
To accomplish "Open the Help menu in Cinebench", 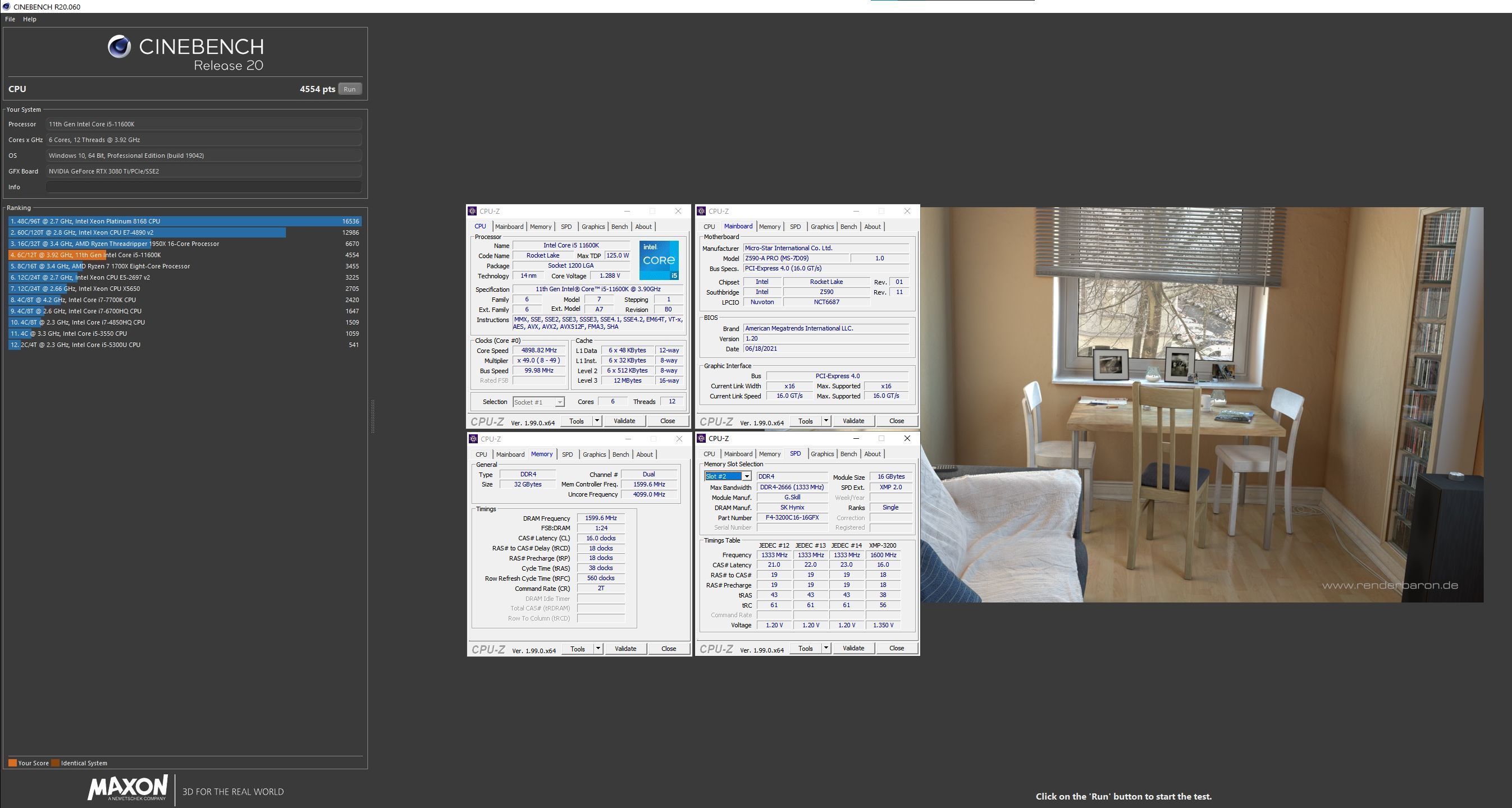I will [x=29, y=20].
